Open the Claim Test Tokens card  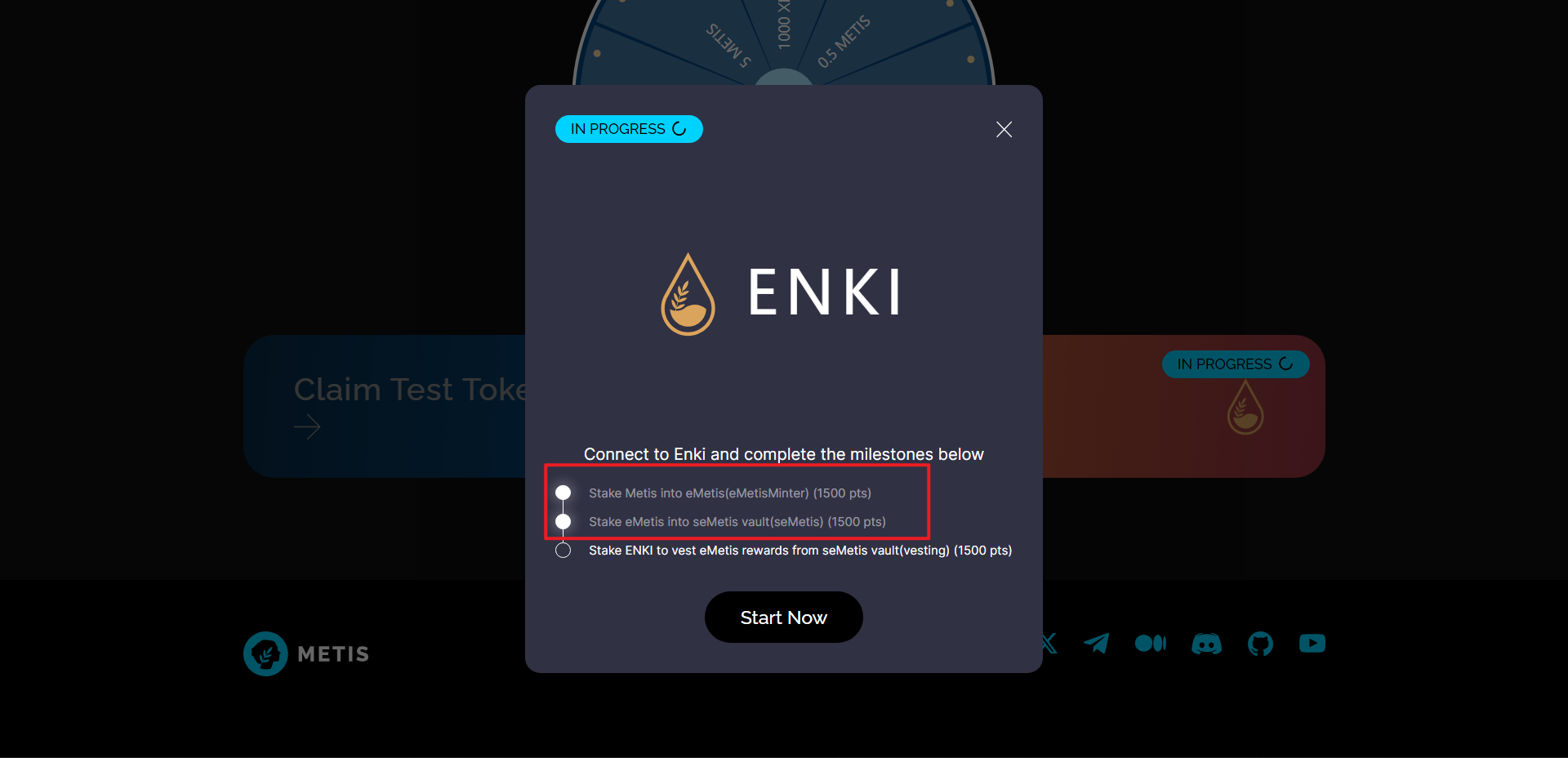click(385, 406)
